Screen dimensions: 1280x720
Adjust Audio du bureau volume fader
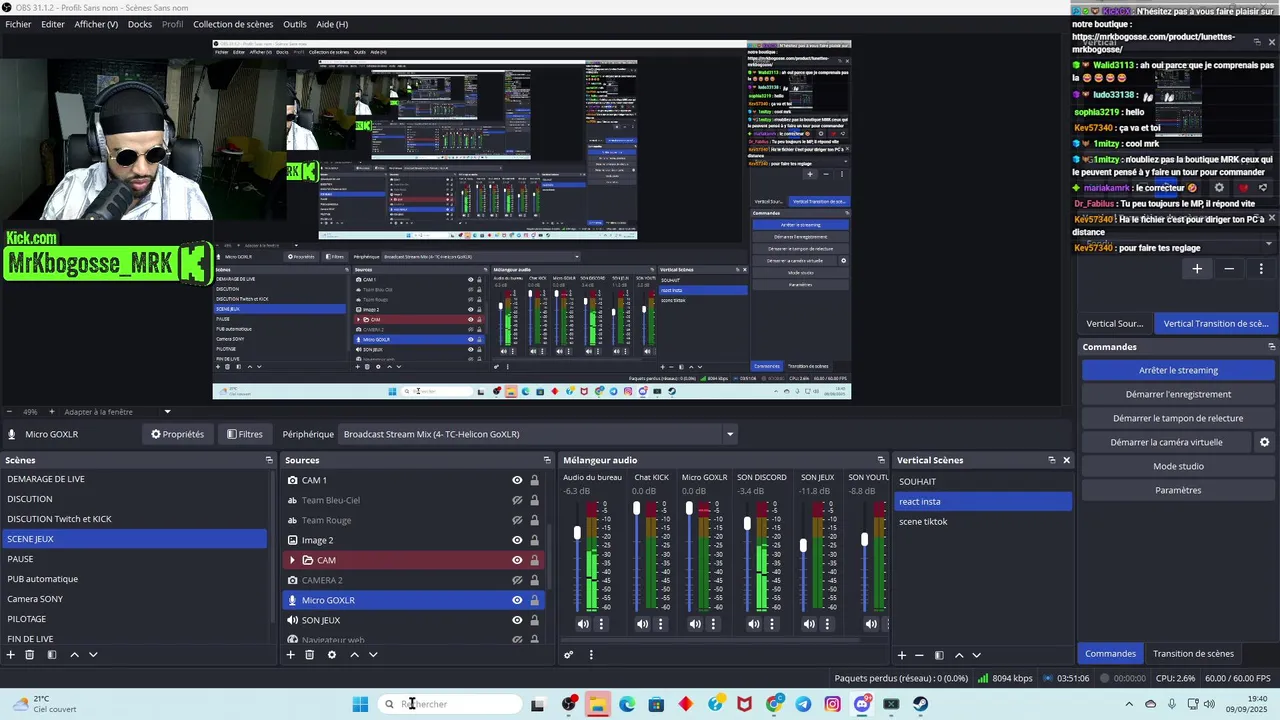(577, 533)
